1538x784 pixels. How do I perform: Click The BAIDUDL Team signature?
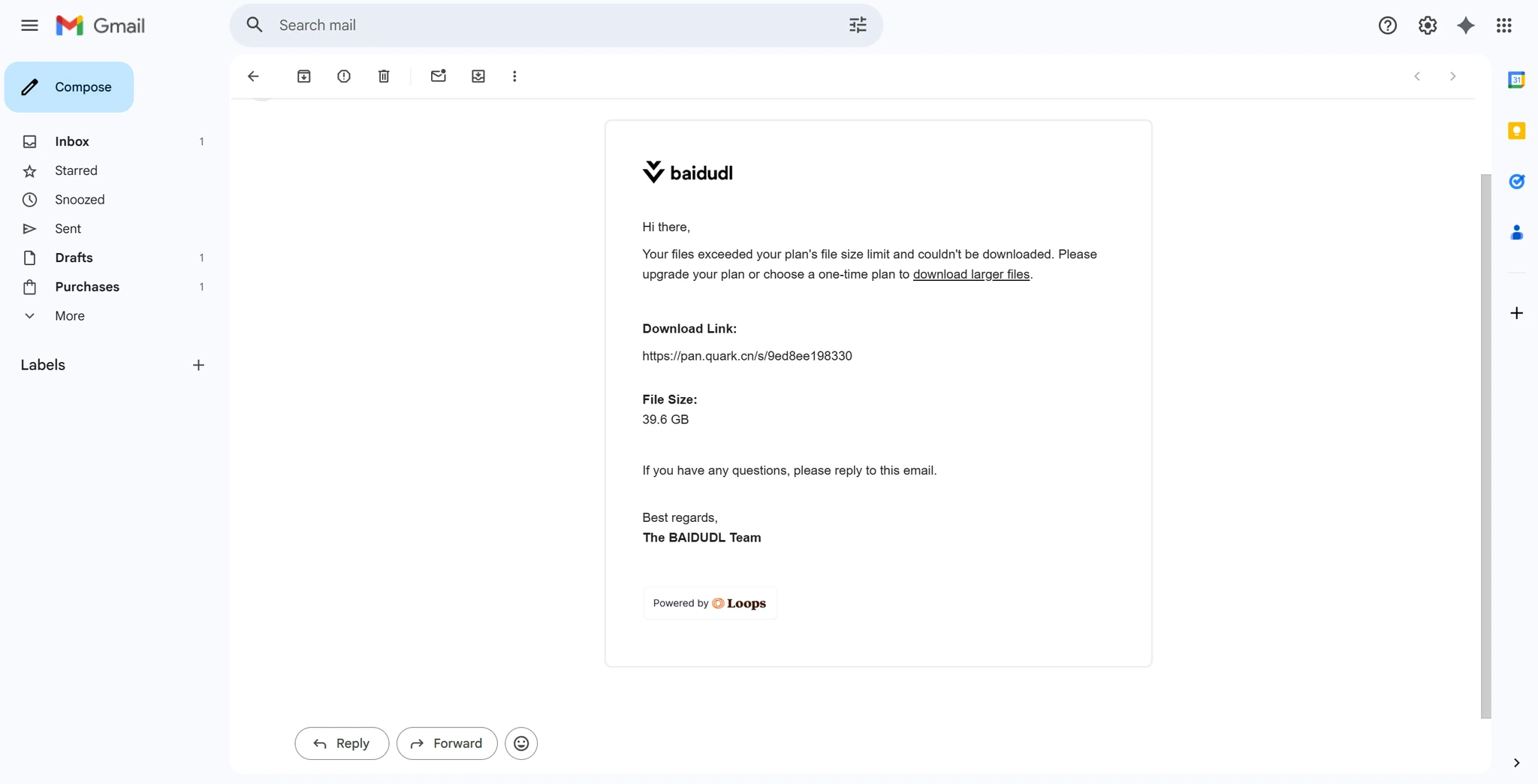coord(701,538)
